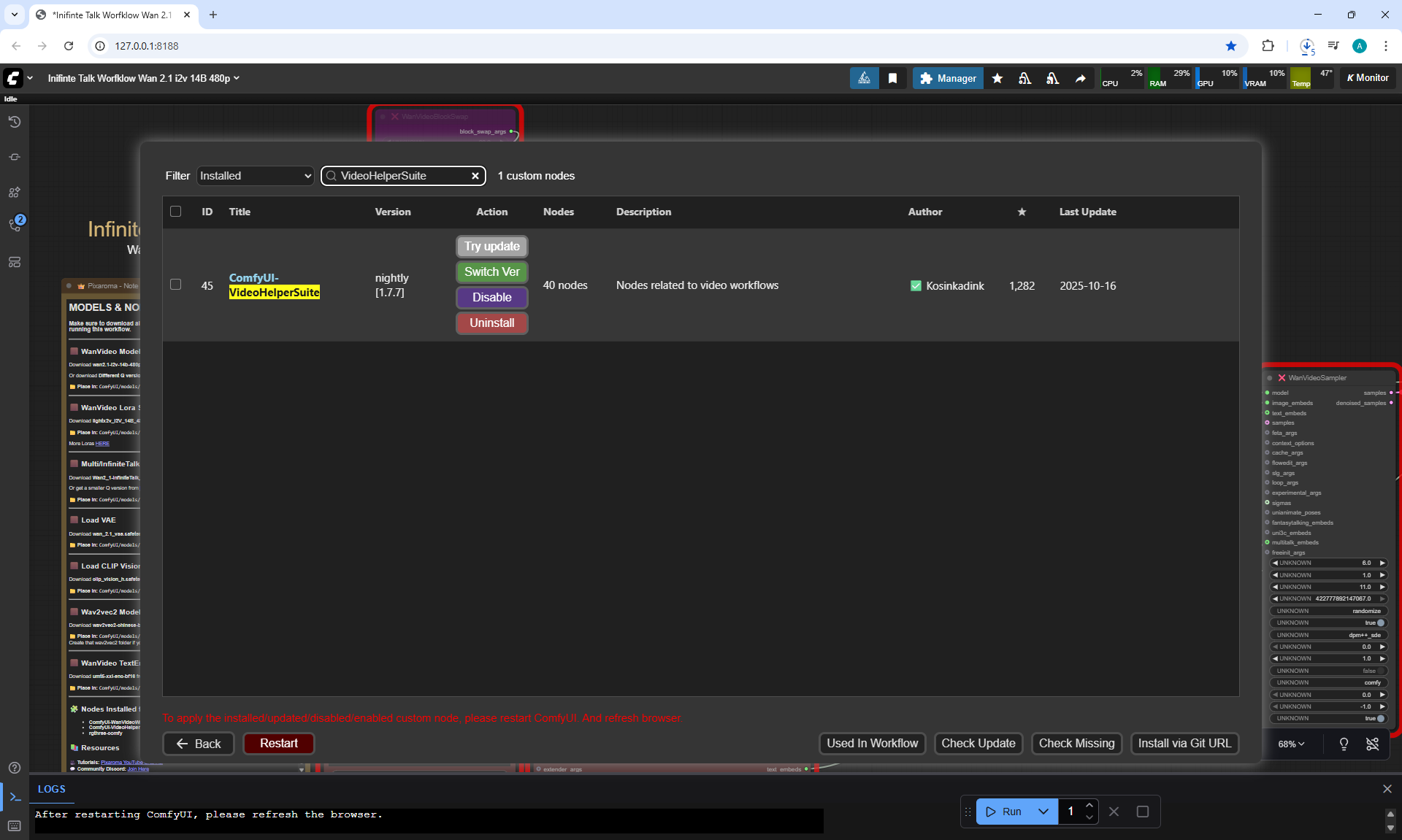The image size is (1402, 840).
Task: Click the Manager puzzle button
Action: point(948,78)
